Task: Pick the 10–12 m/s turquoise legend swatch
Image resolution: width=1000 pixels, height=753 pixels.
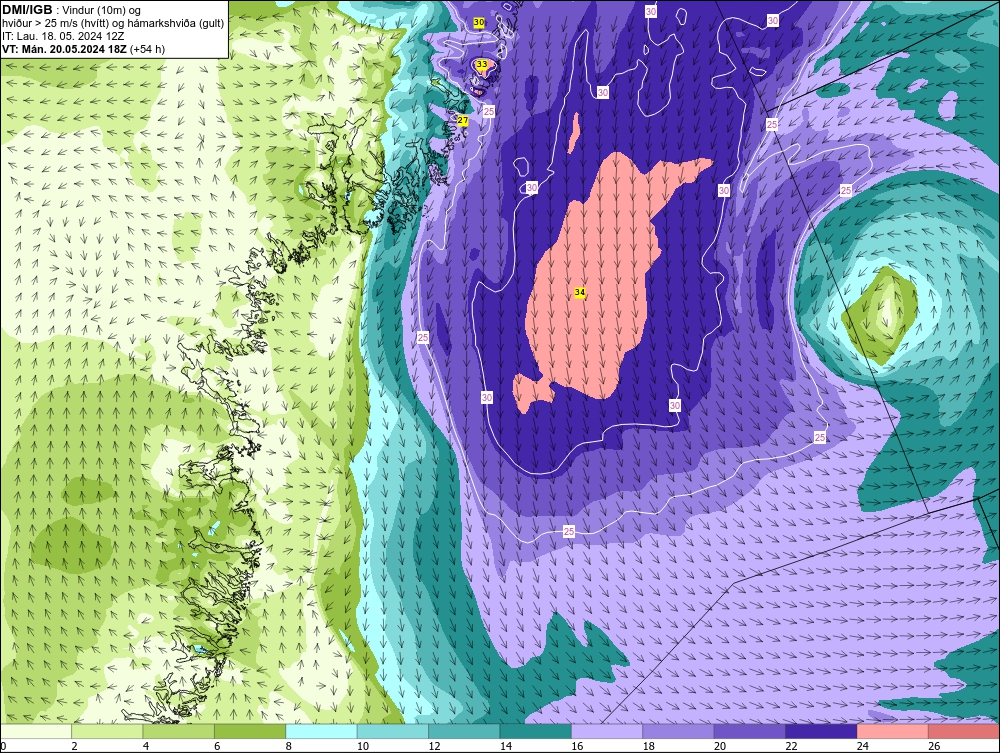Action: [x=393, y=731]
